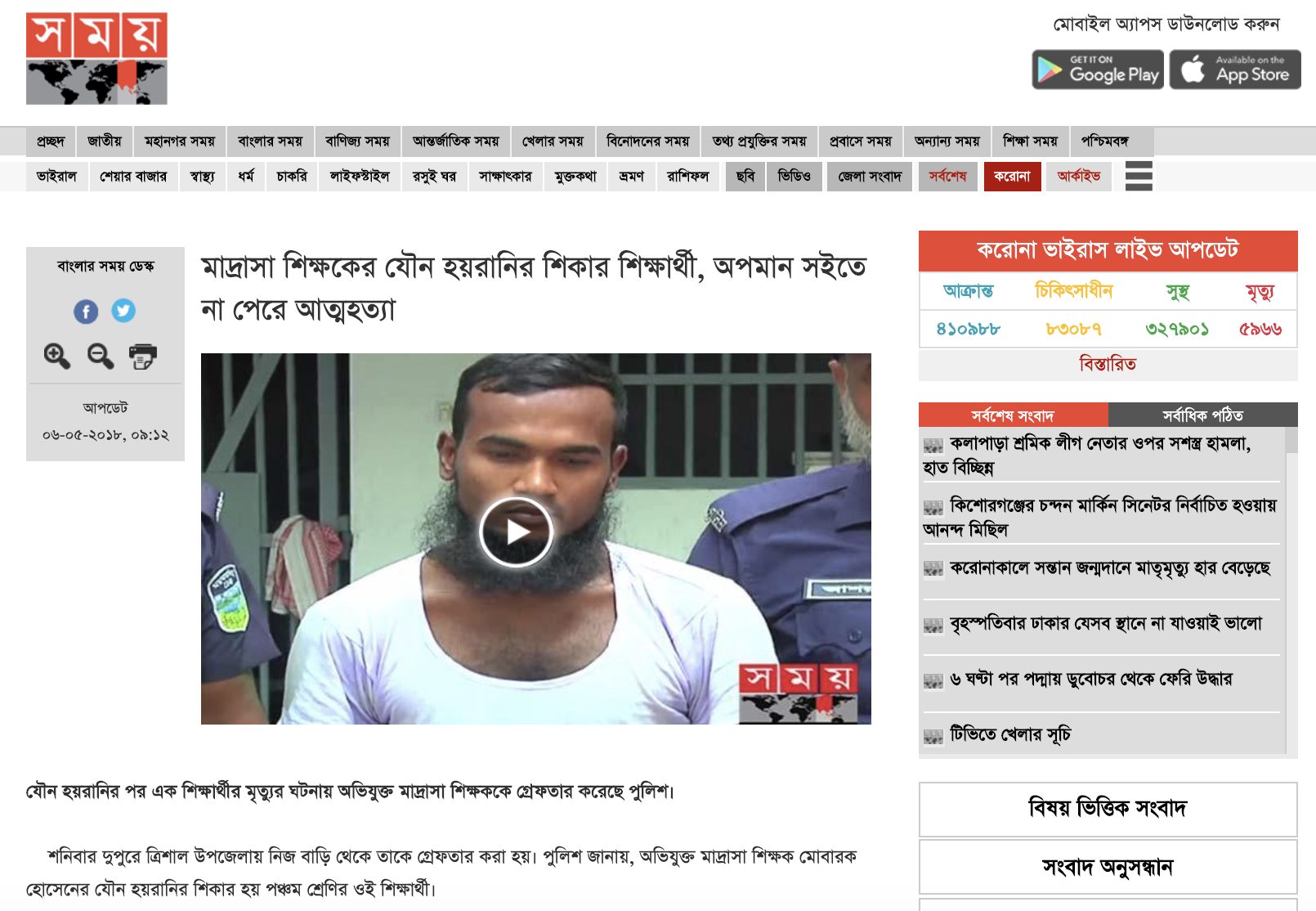The height and width of the screenshot is (911, 1316).
Task: Share article via Facebook icon
Action: tap(86, 312)
